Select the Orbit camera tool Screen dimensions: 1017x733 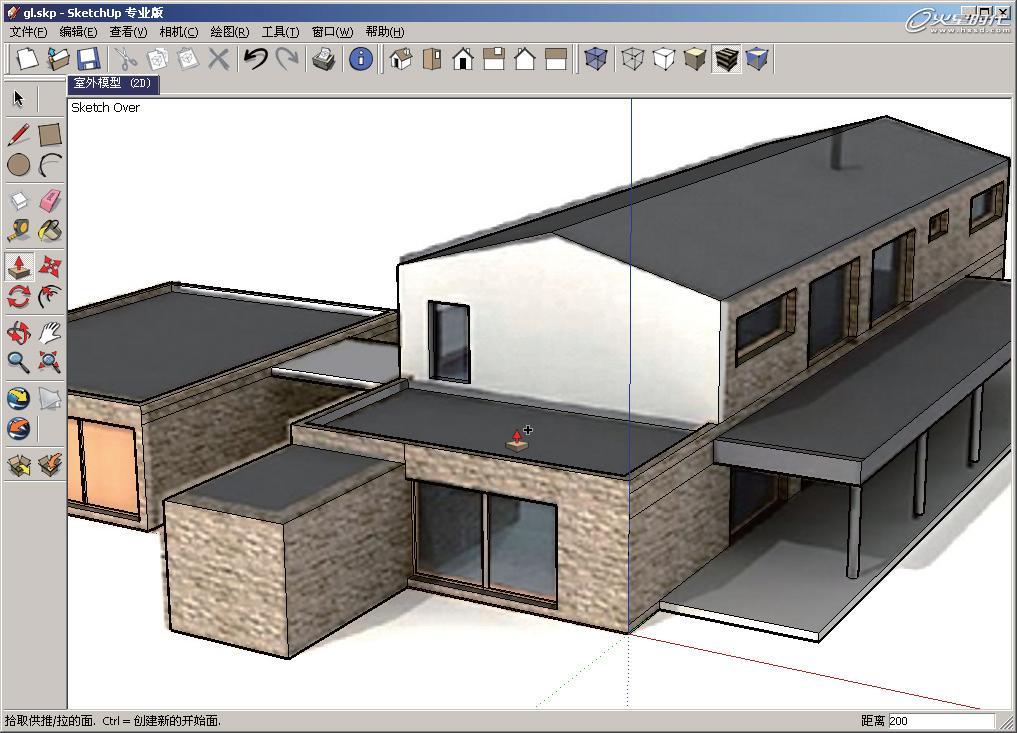(x=19, y=332)
